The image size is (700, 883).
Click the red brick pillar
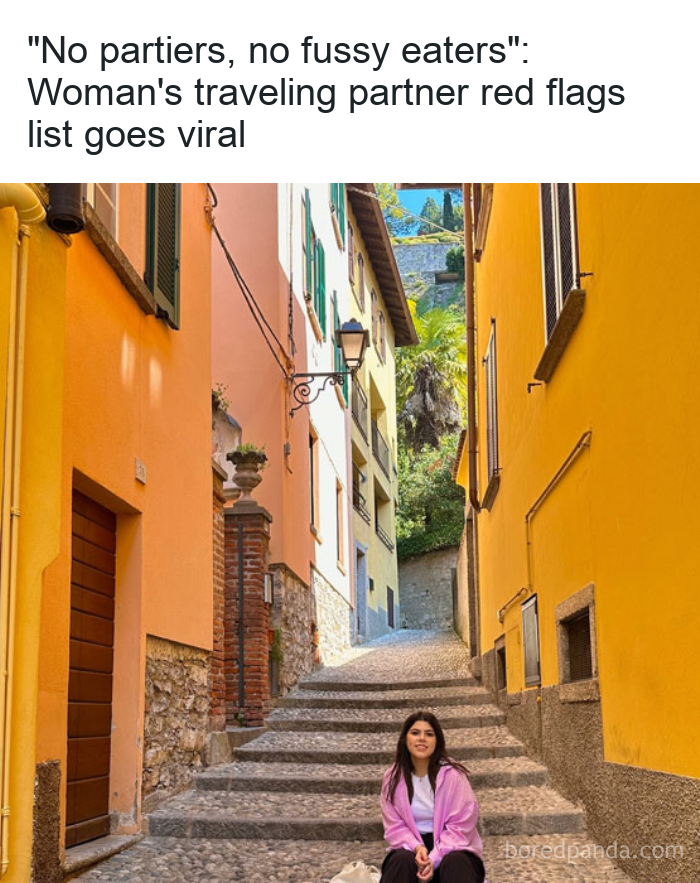(x=247, y=613)
